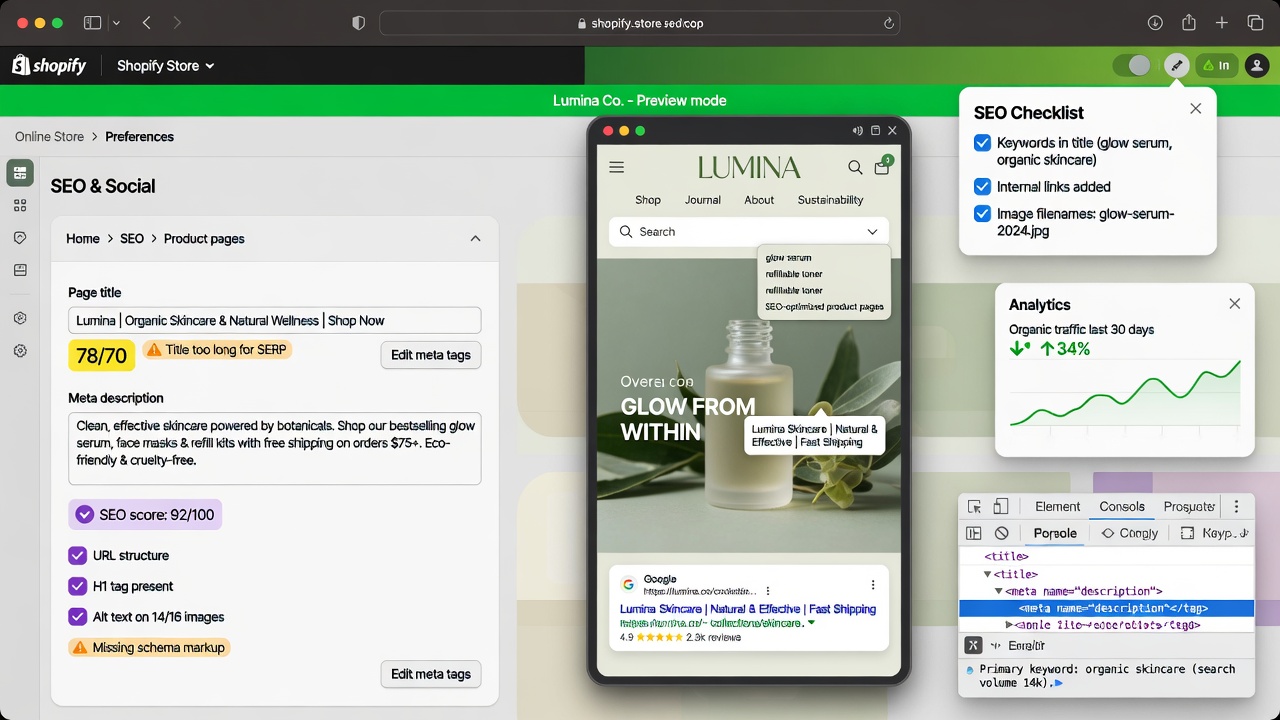
Task: Click the Page title input field
Action: [x=275, y=321]
